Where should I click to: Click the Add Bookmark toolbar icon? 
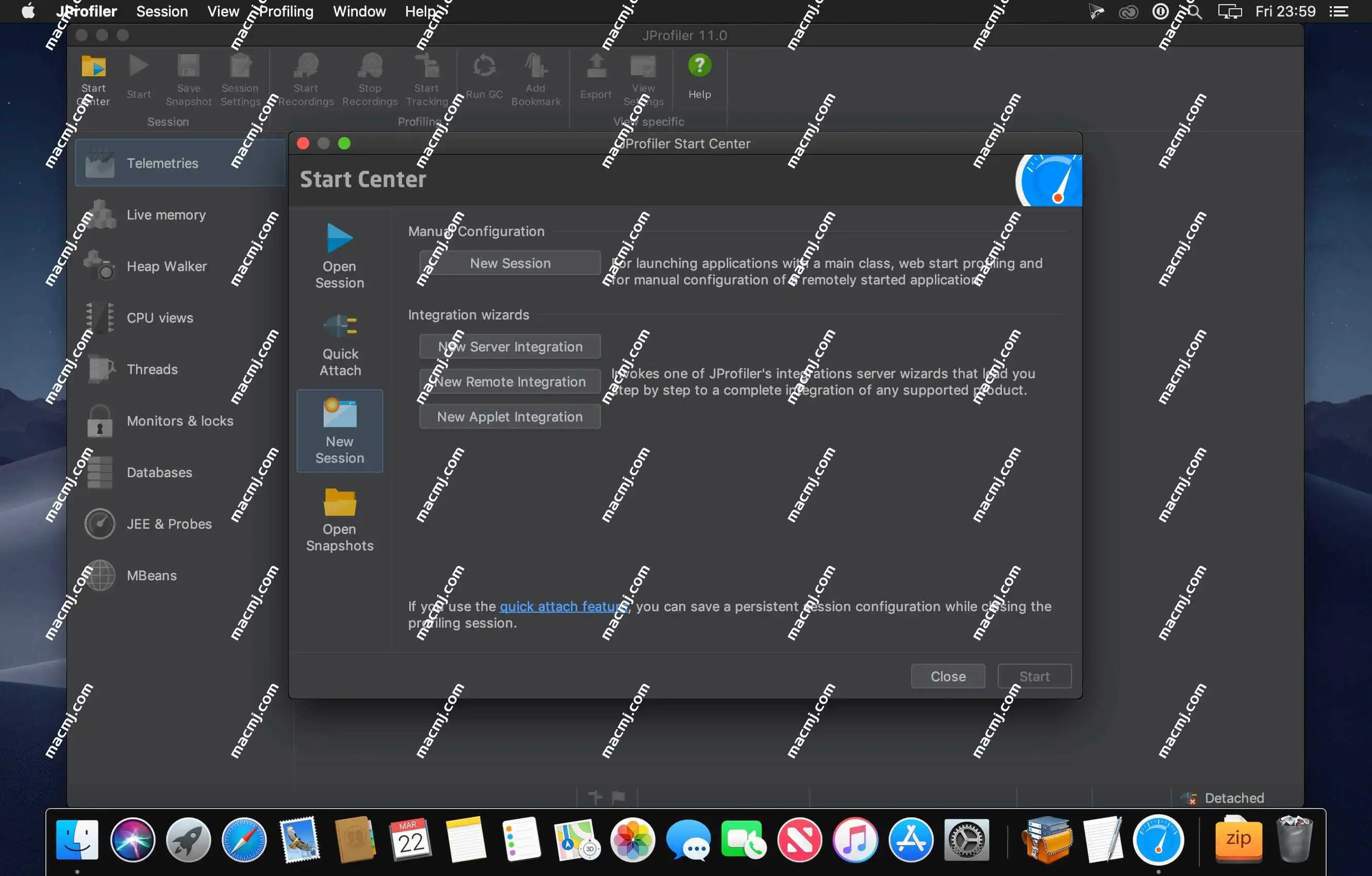coord(536,66)
